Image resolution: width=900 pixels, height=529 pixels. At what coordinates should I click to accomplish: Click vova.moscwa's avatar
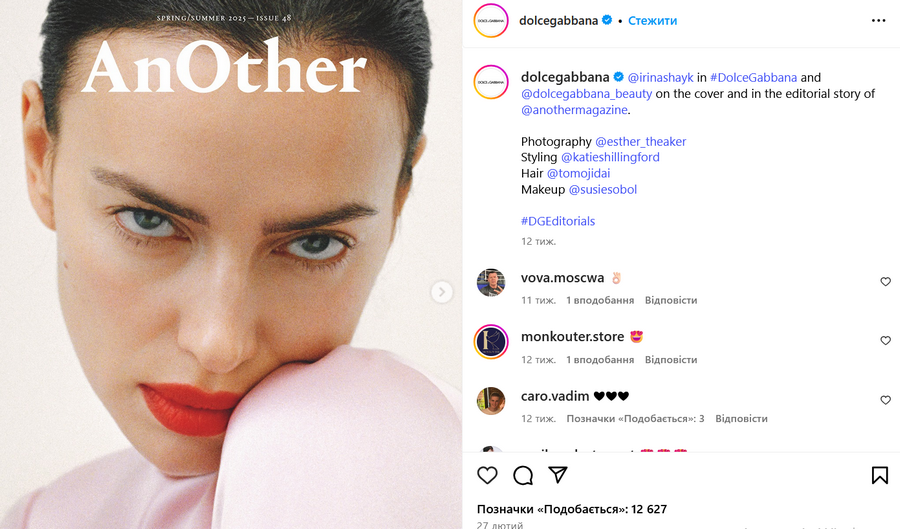coord(491,282)
